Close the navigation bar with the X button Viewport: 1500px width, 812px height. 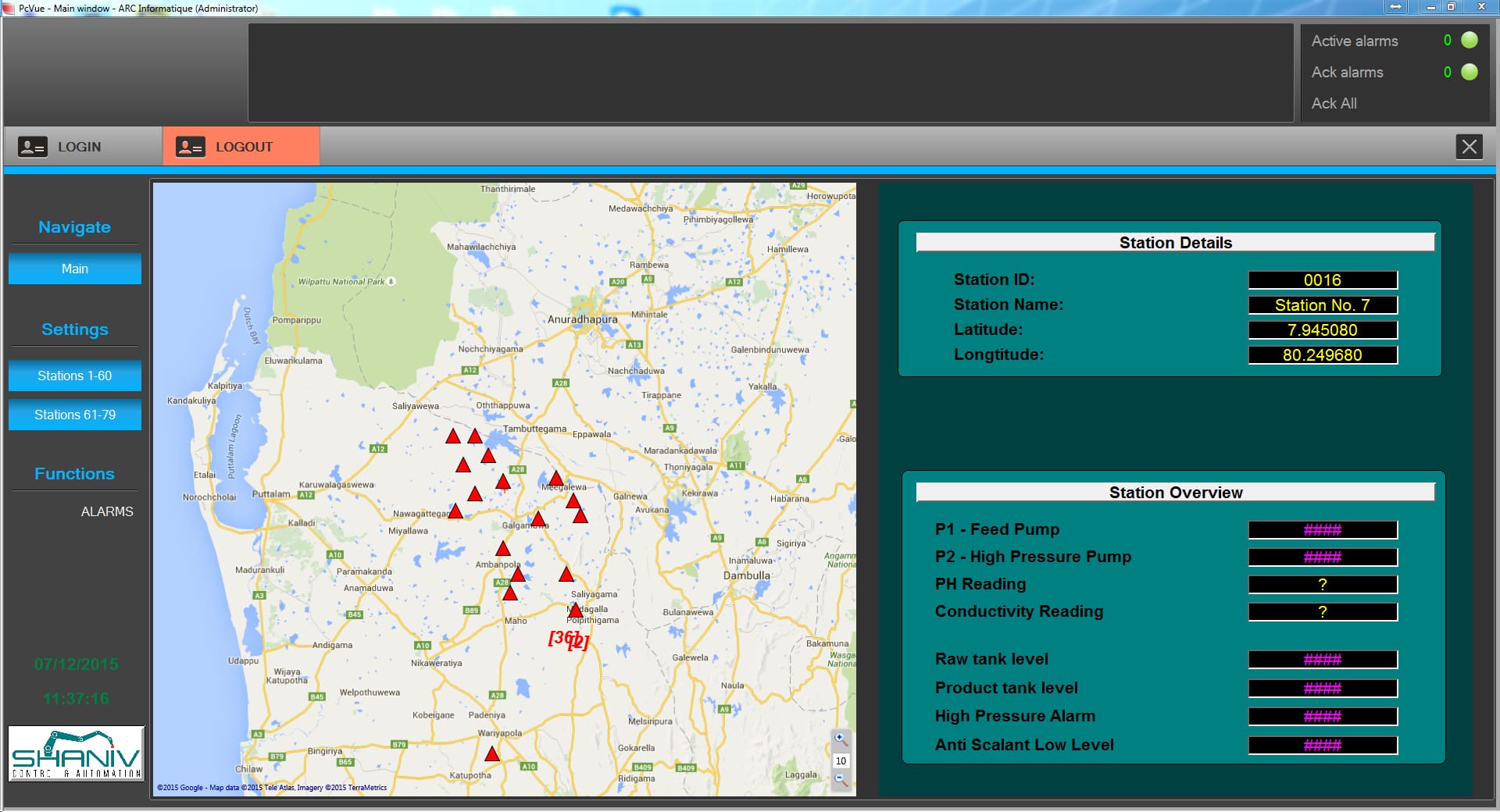(1470, 146)
